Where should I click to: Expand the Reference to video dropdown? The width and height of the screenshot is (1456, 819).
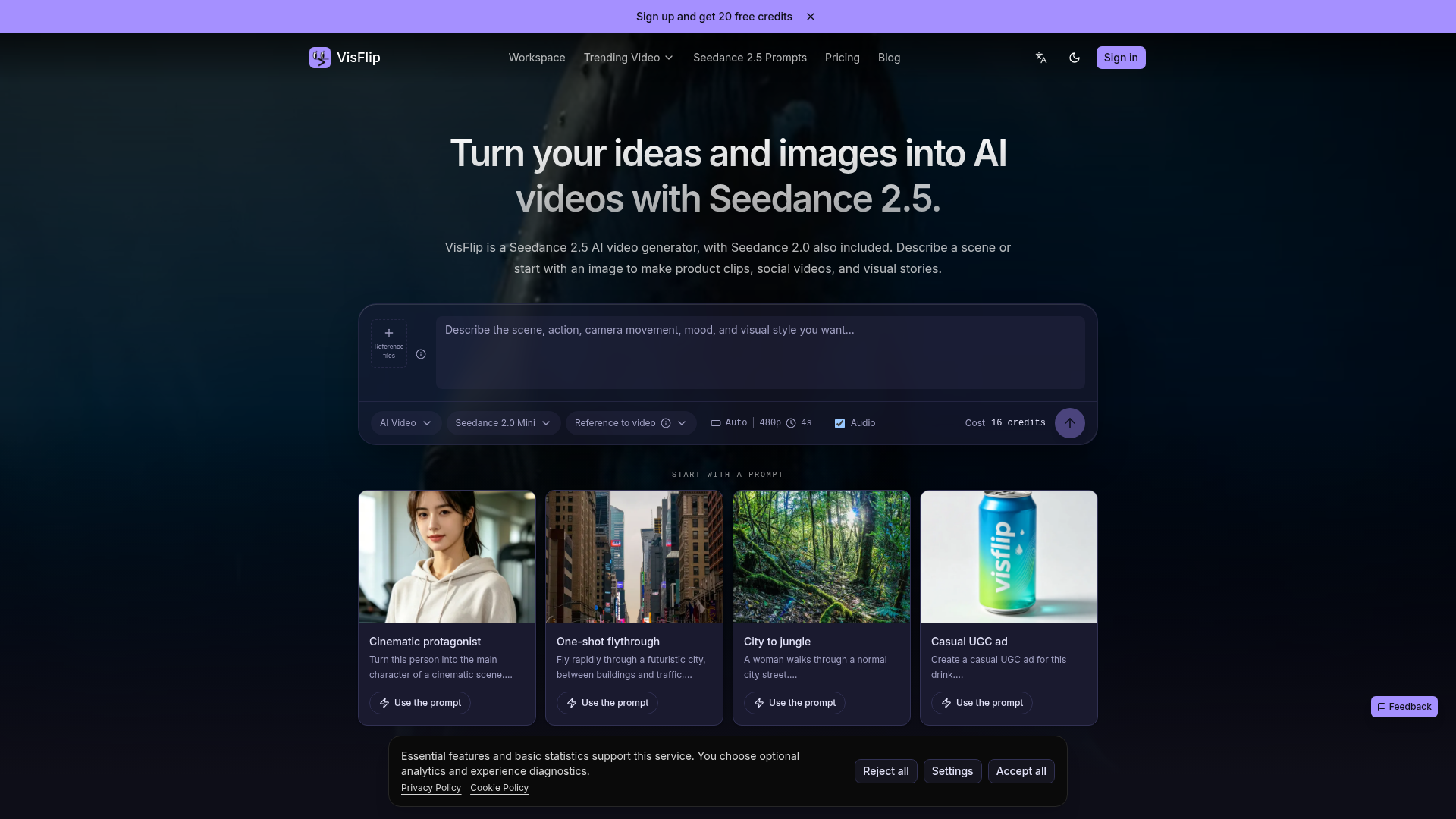[x=631, y=423]
